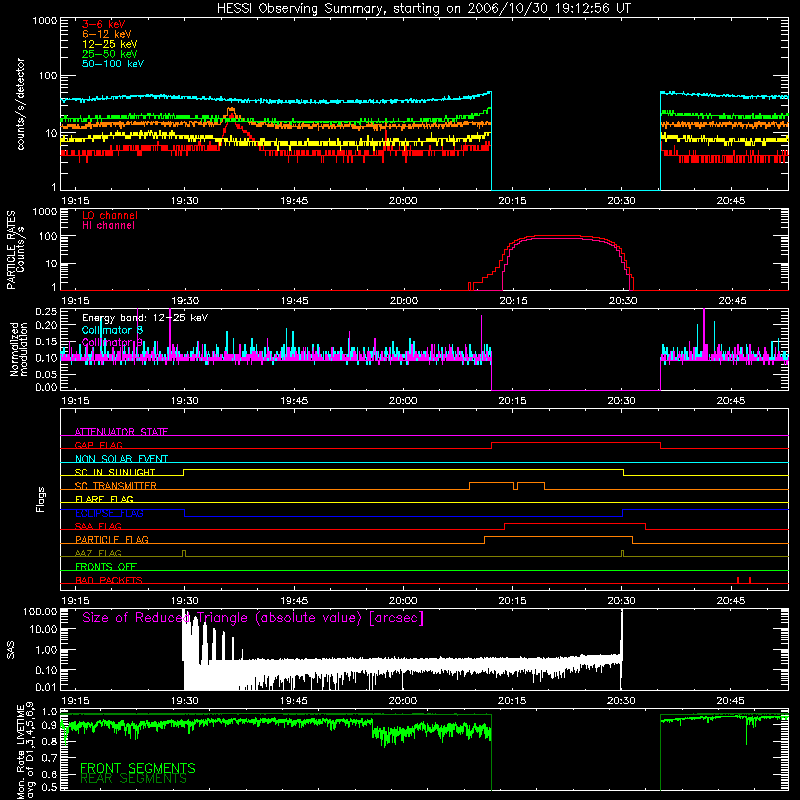Click the SC_TRANSMITTER flag label
Image resolution: width=800 pixels, height=800 pixels.
[x=115, y=486]
